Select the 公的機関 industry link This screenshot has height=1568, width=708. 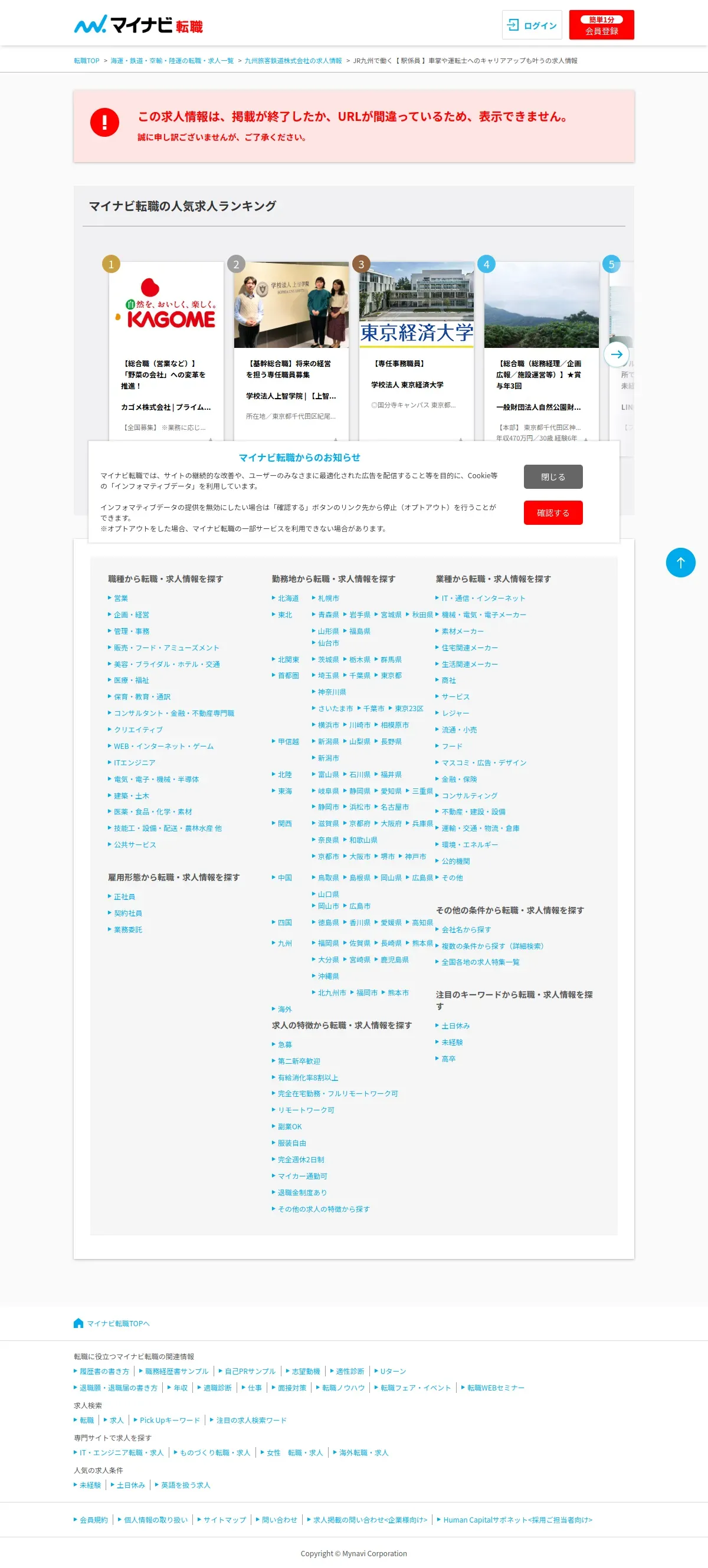coord(455,862)
